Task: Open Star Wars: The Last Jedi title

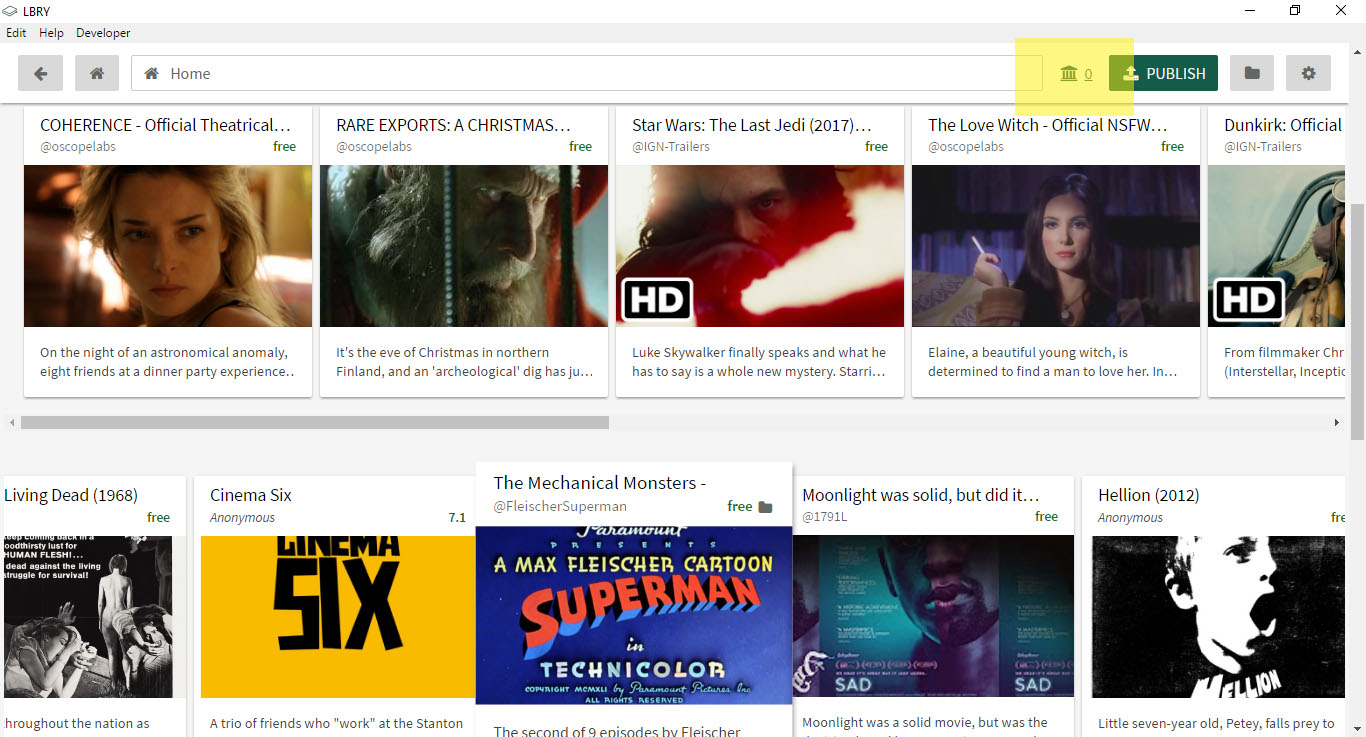Action: pyautogui.click(x=752, y=125)
